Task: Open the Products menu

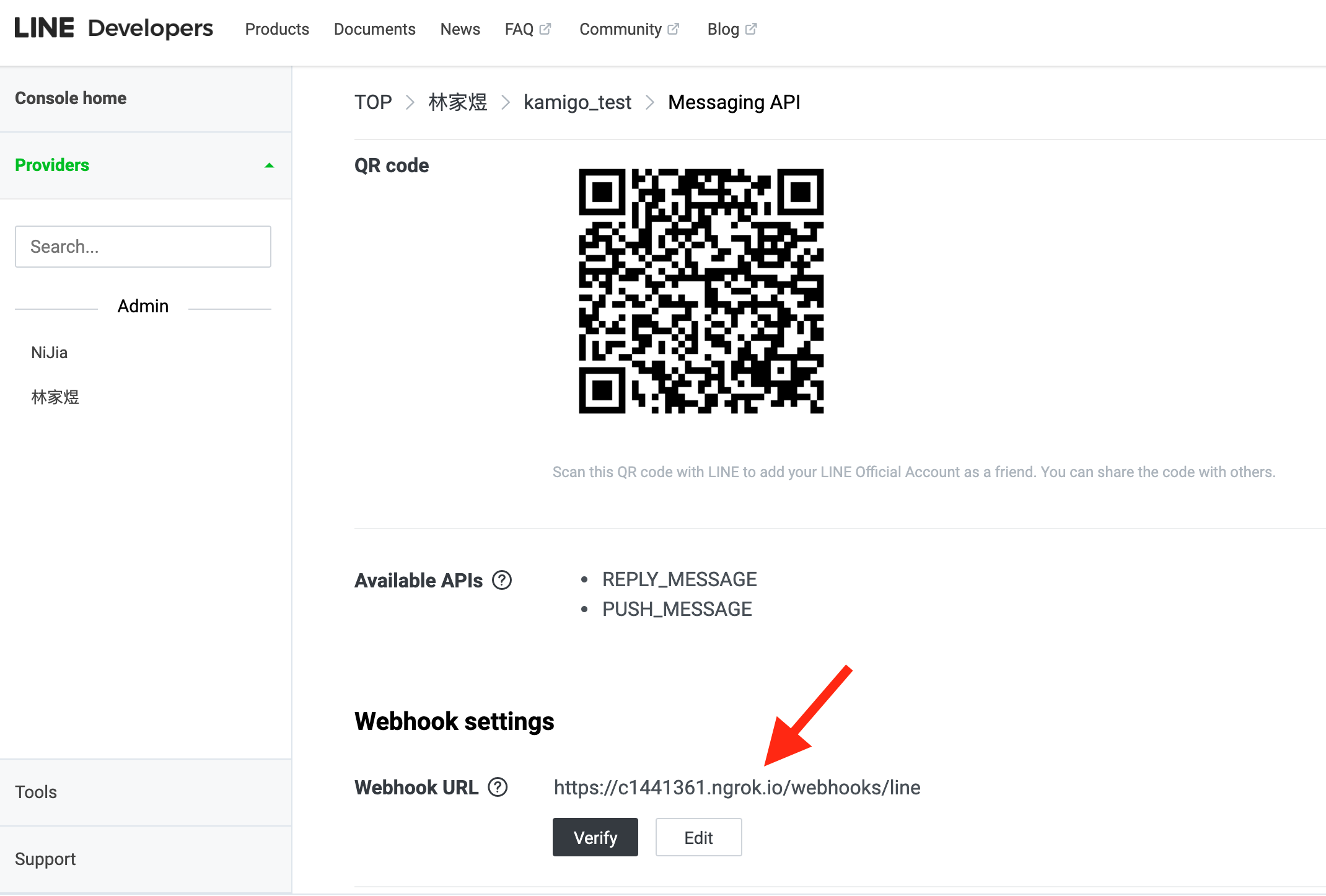Action: click(x=277, y=29)
